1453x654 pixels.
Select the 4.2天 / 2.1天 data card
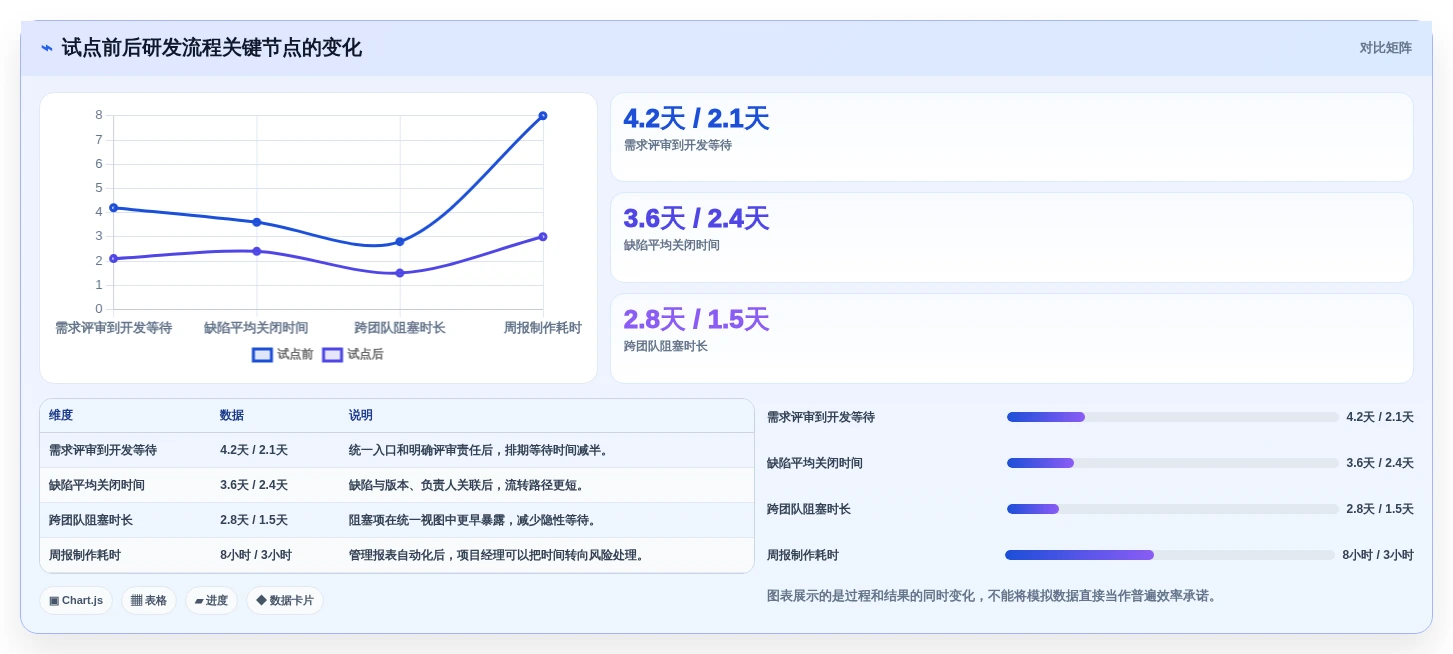(x=1012, y=137)
